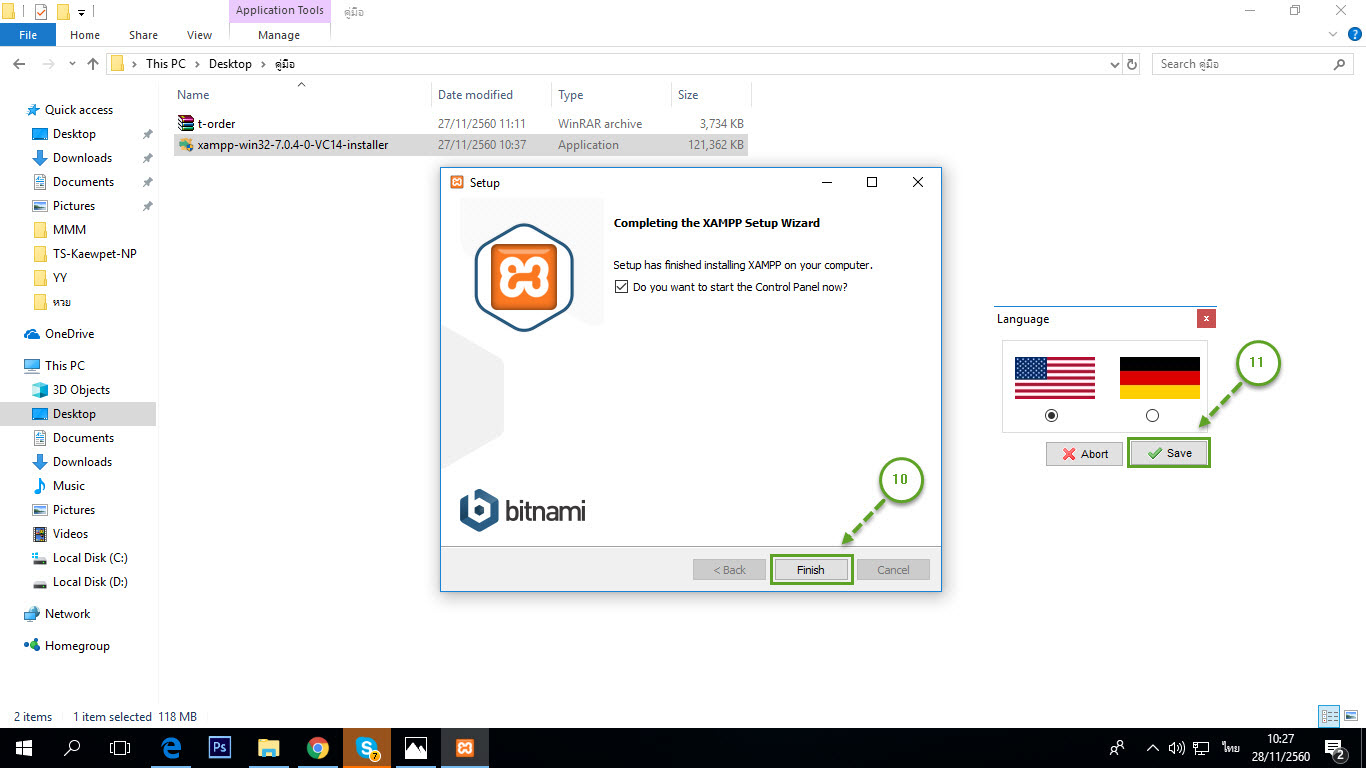Go up one folder level arrow
Screen dimensions: 1366x768
[93, 64]
